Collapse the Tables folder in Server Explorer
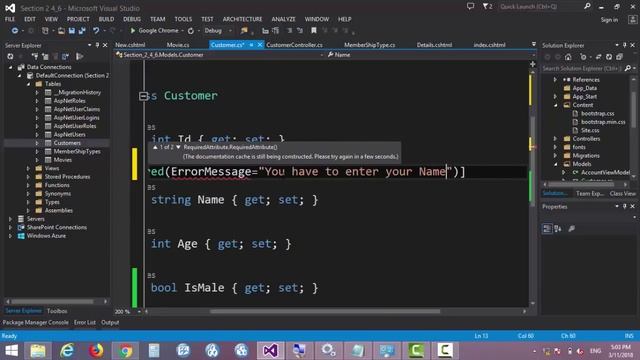Screen dimensions: 640x360 tap(29, 84)
